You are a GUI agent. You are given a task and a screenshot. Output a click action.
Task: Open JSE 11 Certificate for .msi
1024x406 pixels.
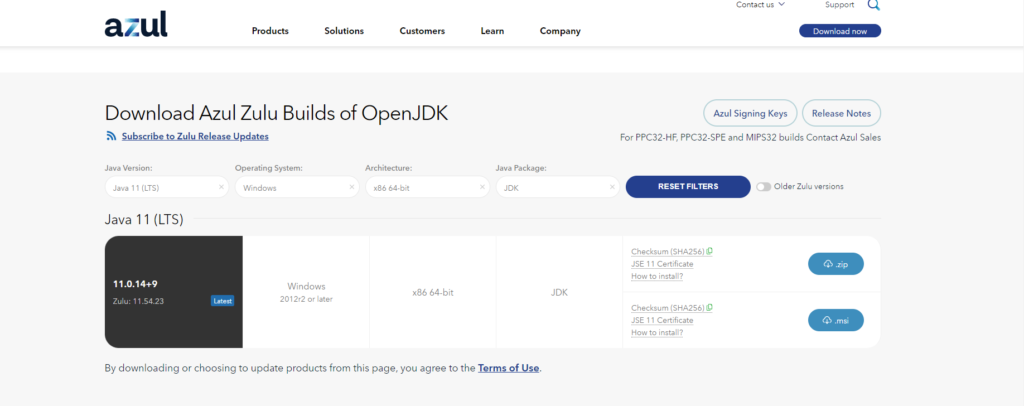[662, 320]
